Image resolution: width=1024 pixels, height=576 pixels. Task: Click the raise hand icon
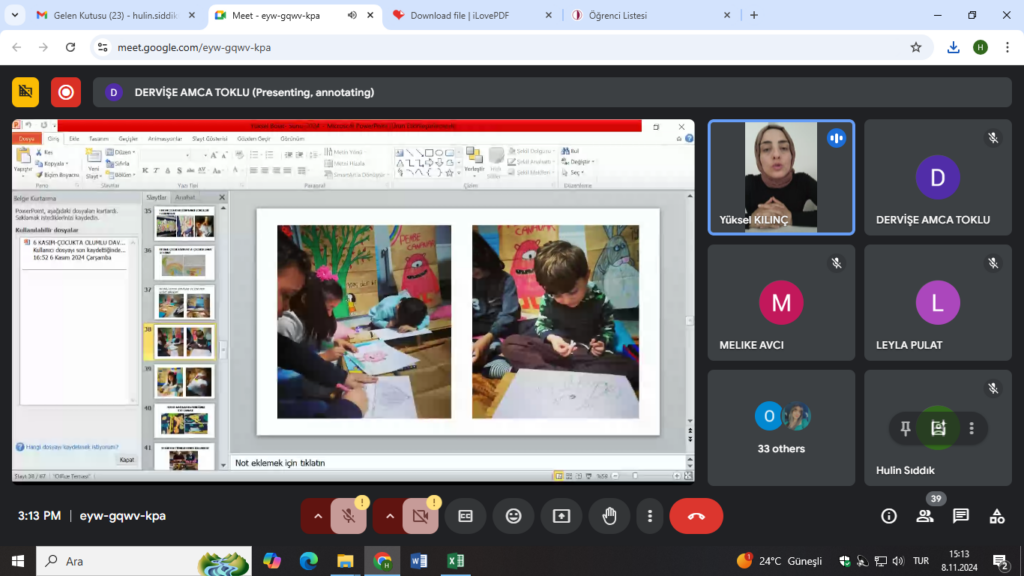609,516
